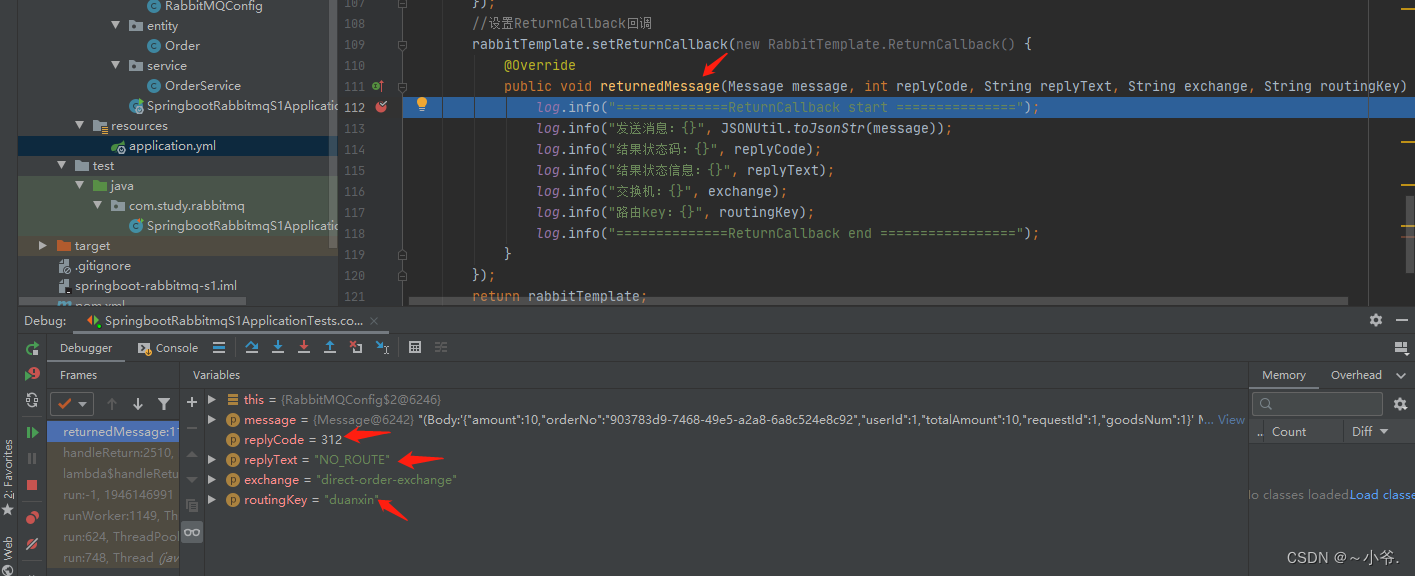This screenshot has height=576, width=1415.
Task: Pause the program
Action: point(33,458)
